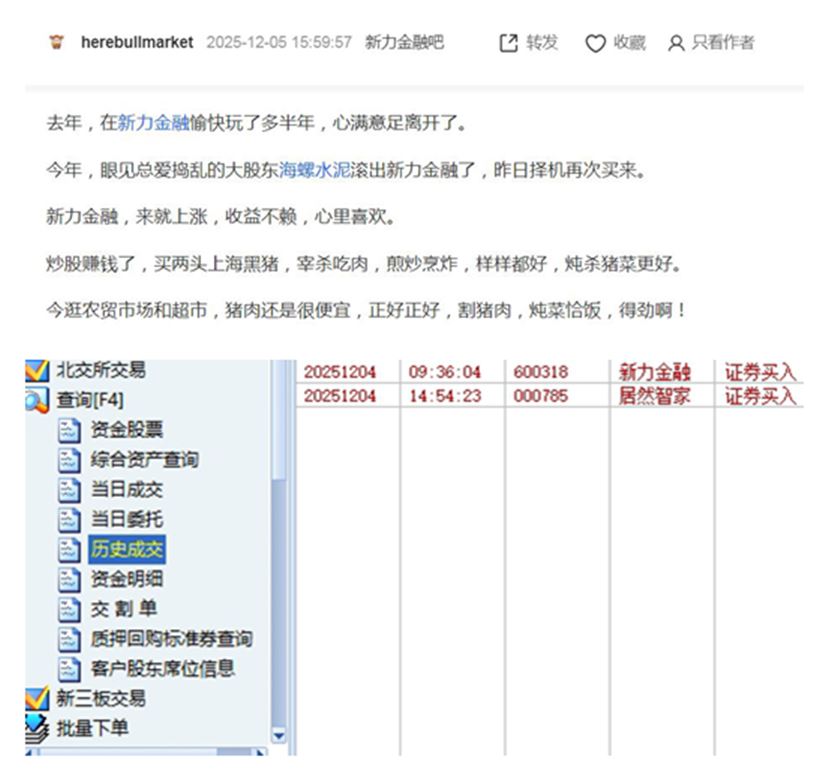Screen dimensions: 829x771
Task: Open the 资金明细 item
Action: (126, 579)
